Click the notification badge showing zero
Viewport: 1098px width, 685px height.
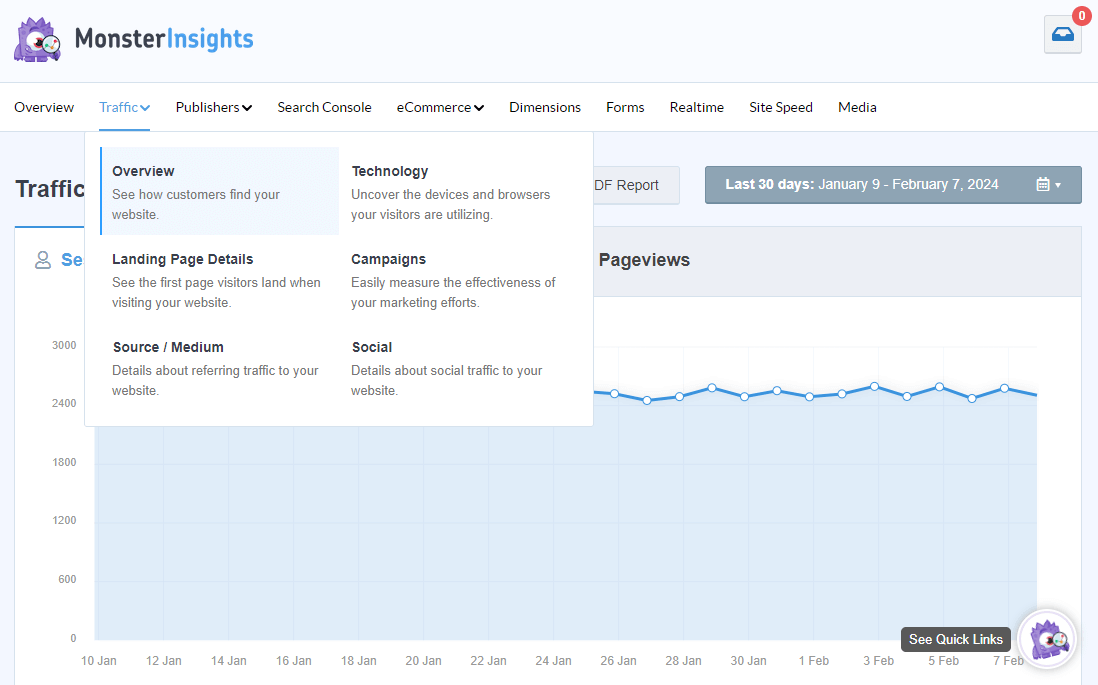[1081, 15]
